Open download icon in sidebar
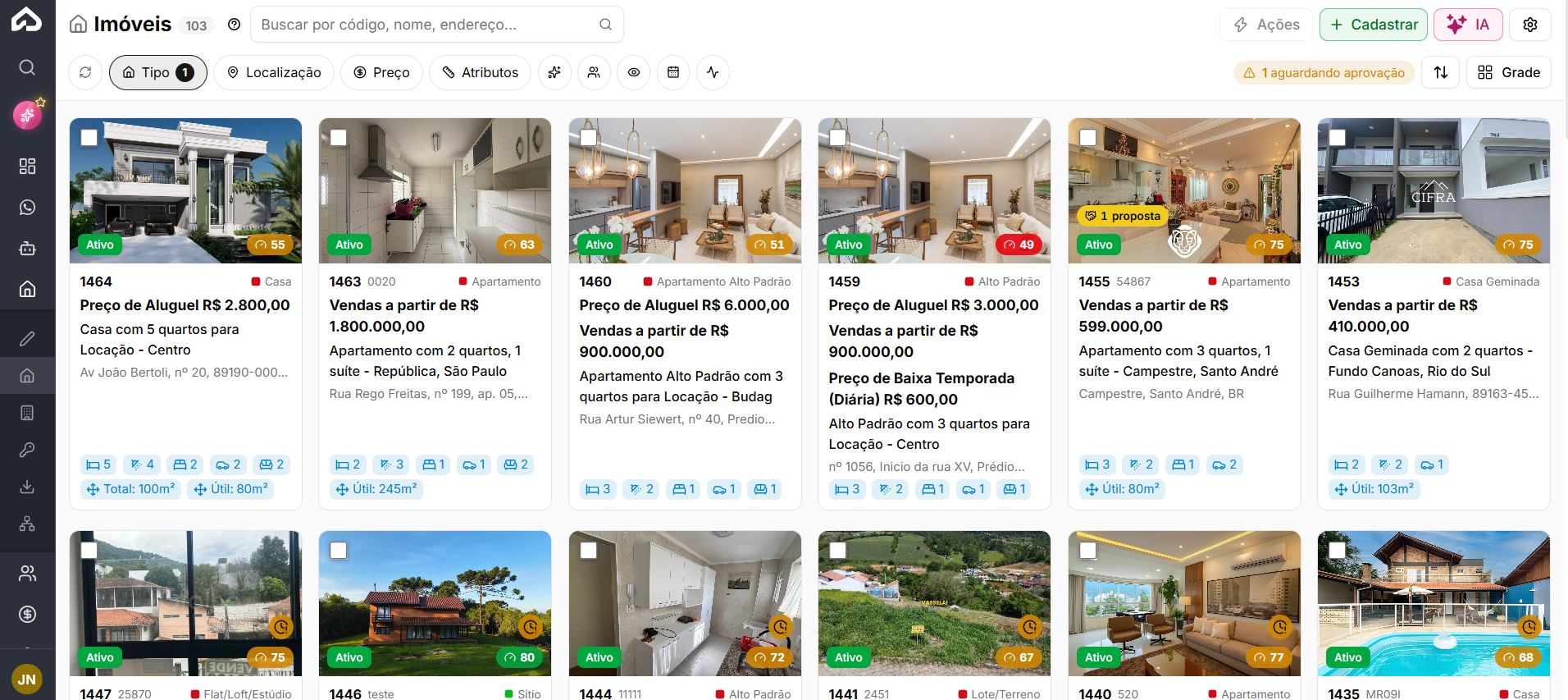Image resolution: width=1568 pixels, height=700 pixels. (27, 487)
